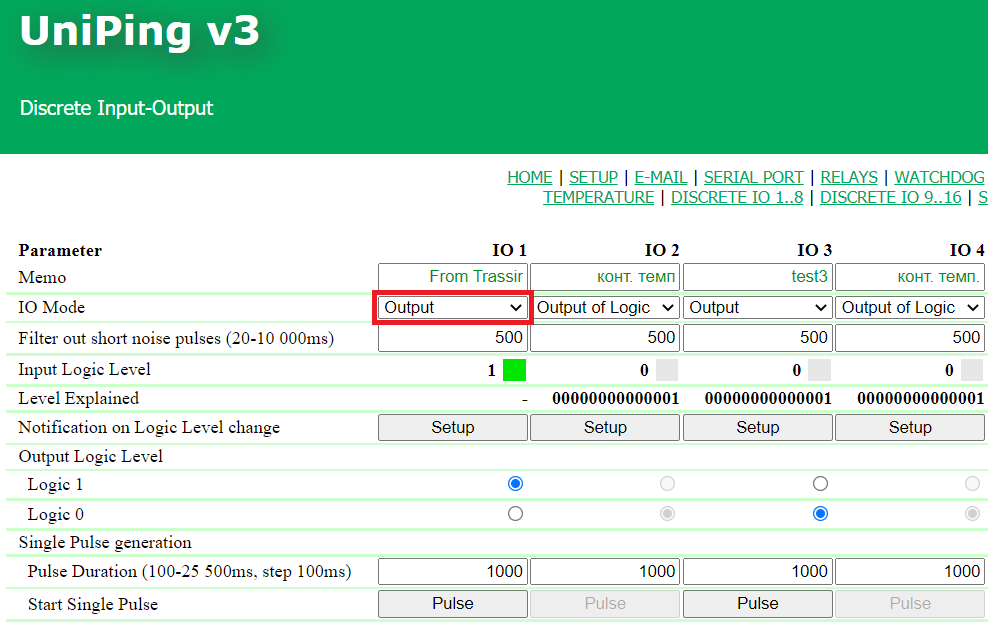988x622 pixels.
Task: Navigate to the RELAYS page
Action: pyautogui.click(x=849, y=178)
